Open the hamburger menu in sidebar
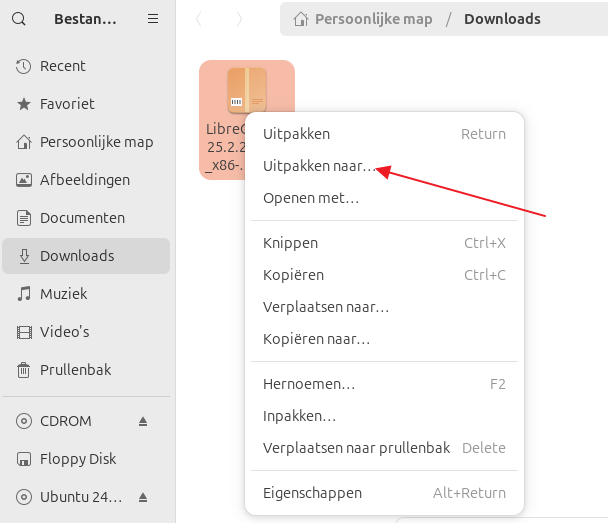The height and width of the screenshot is (523, 608). [152, 19]
